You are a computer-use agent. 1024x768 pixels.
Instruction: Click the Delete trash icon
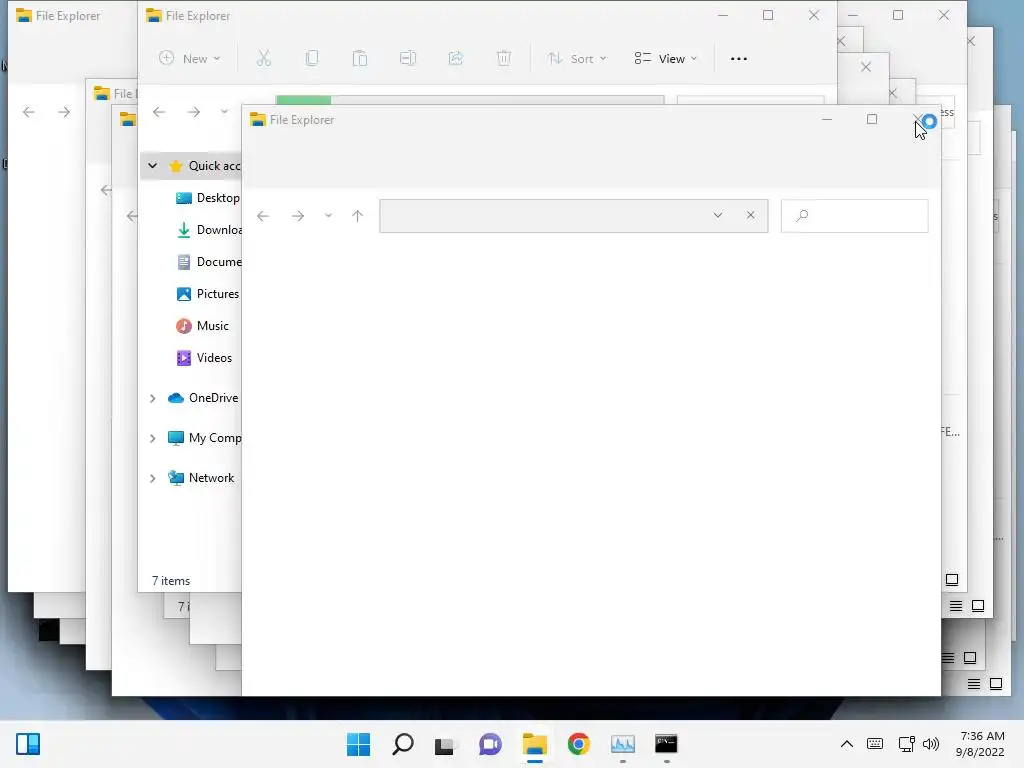click(504, 59)
